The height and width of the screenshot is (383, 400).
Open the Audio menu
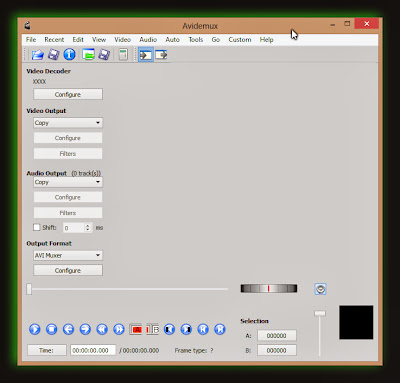[148, 40]
